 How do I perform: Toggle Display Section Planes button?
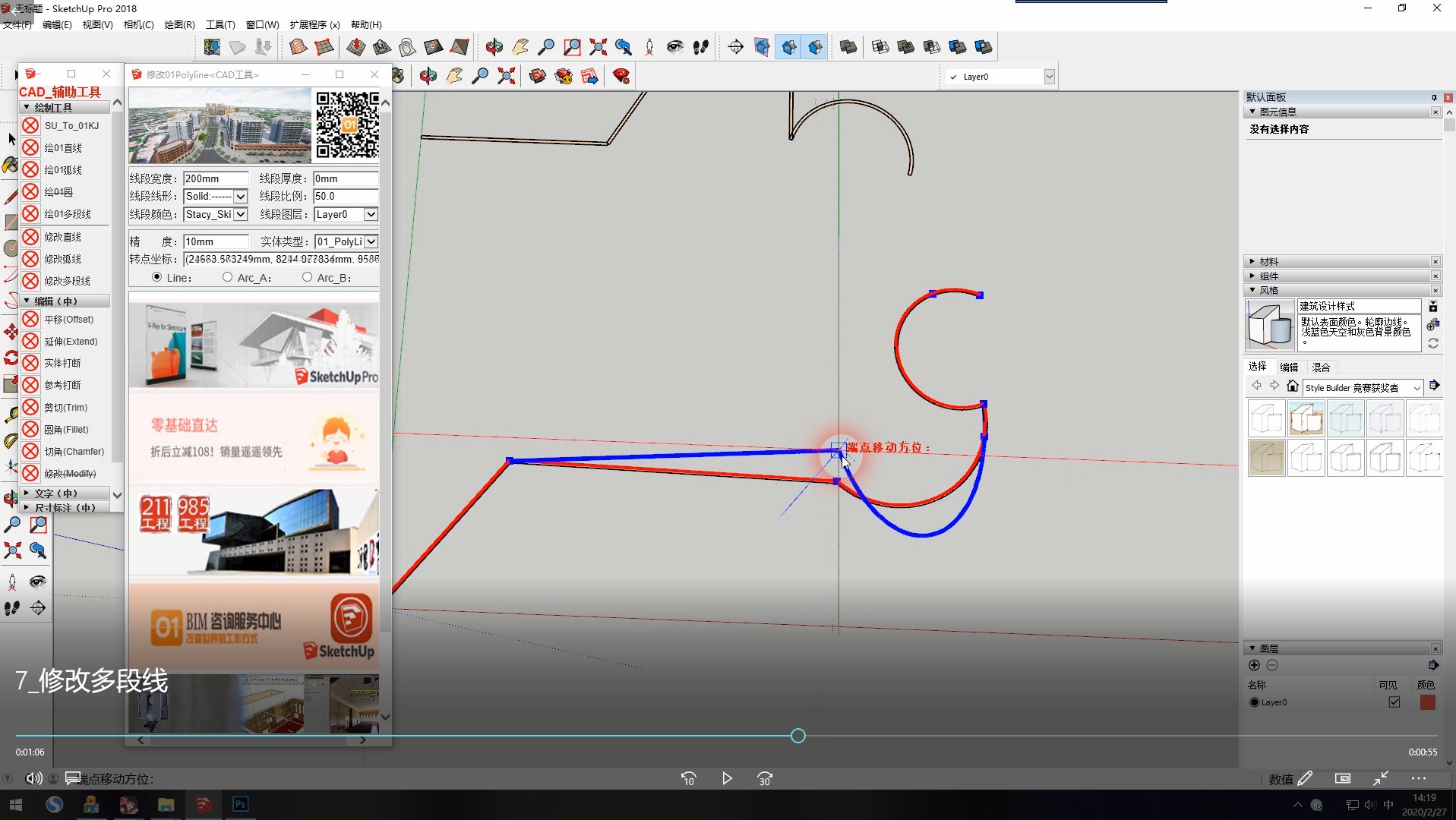763,47
